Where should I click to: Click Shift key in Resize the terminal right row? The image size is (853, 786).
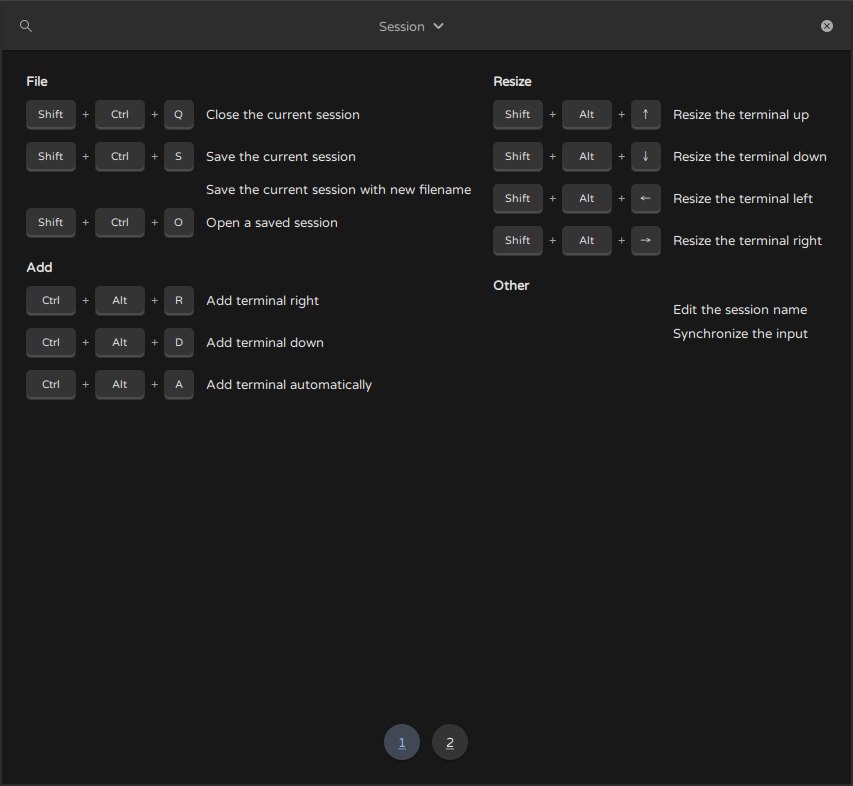click(517, 240)
